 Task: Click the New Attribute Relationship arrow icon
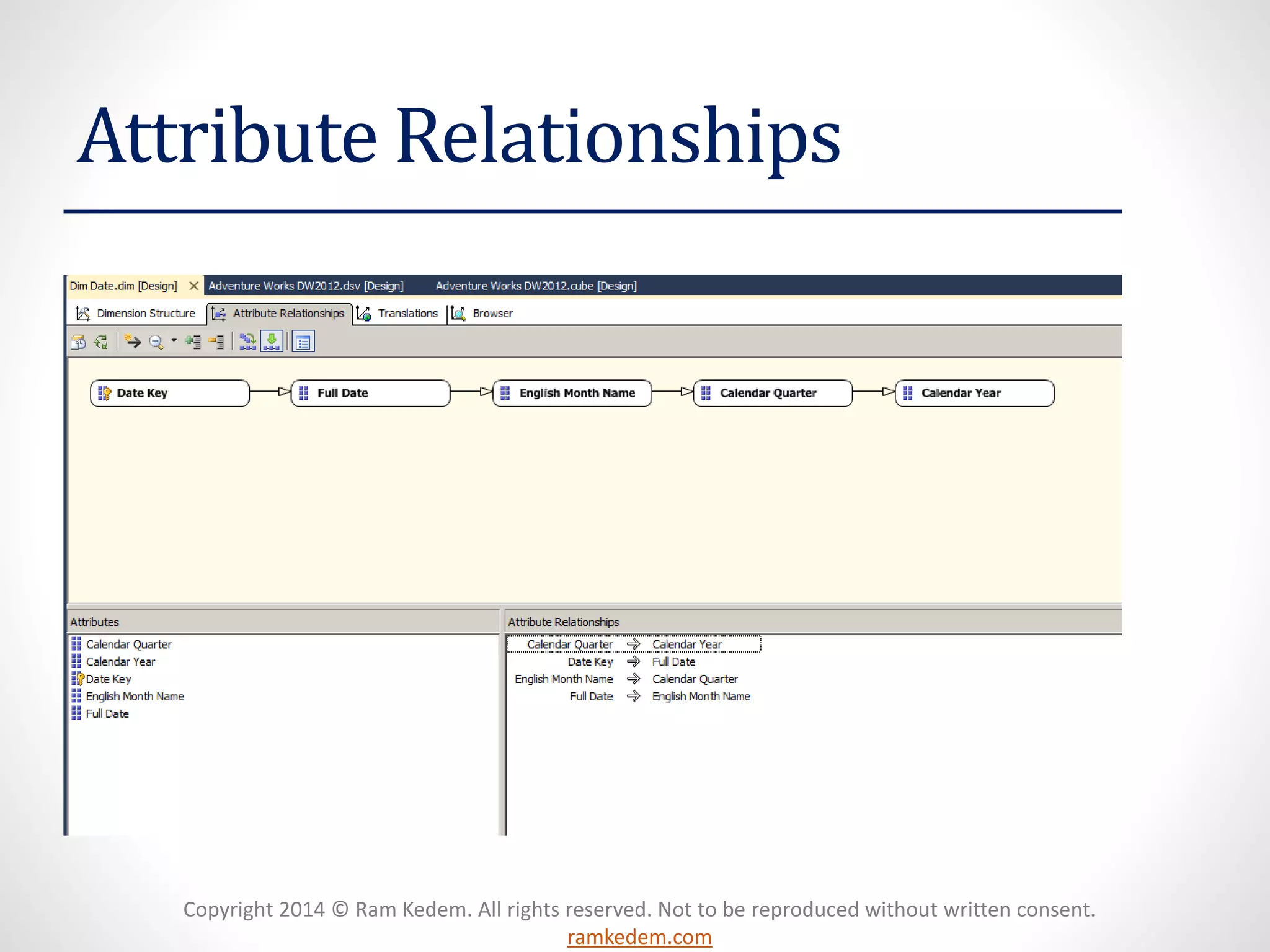133,342
